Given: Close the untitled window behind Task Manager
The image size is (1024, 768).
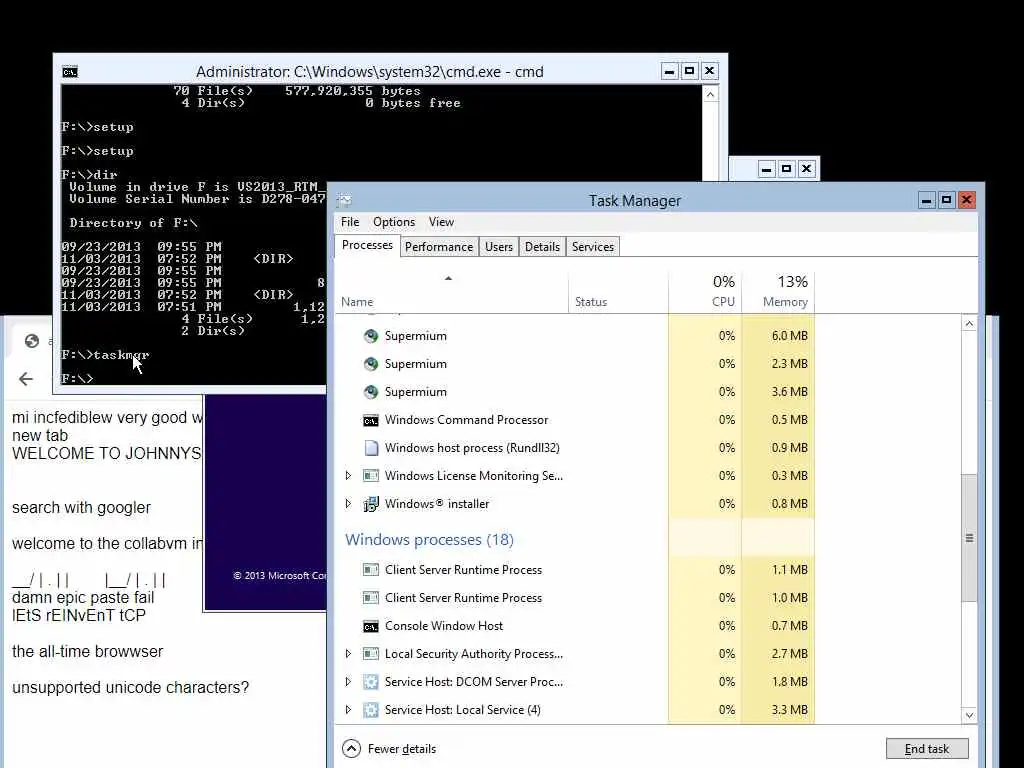Looking at the screenshot, I should (807, 169).
